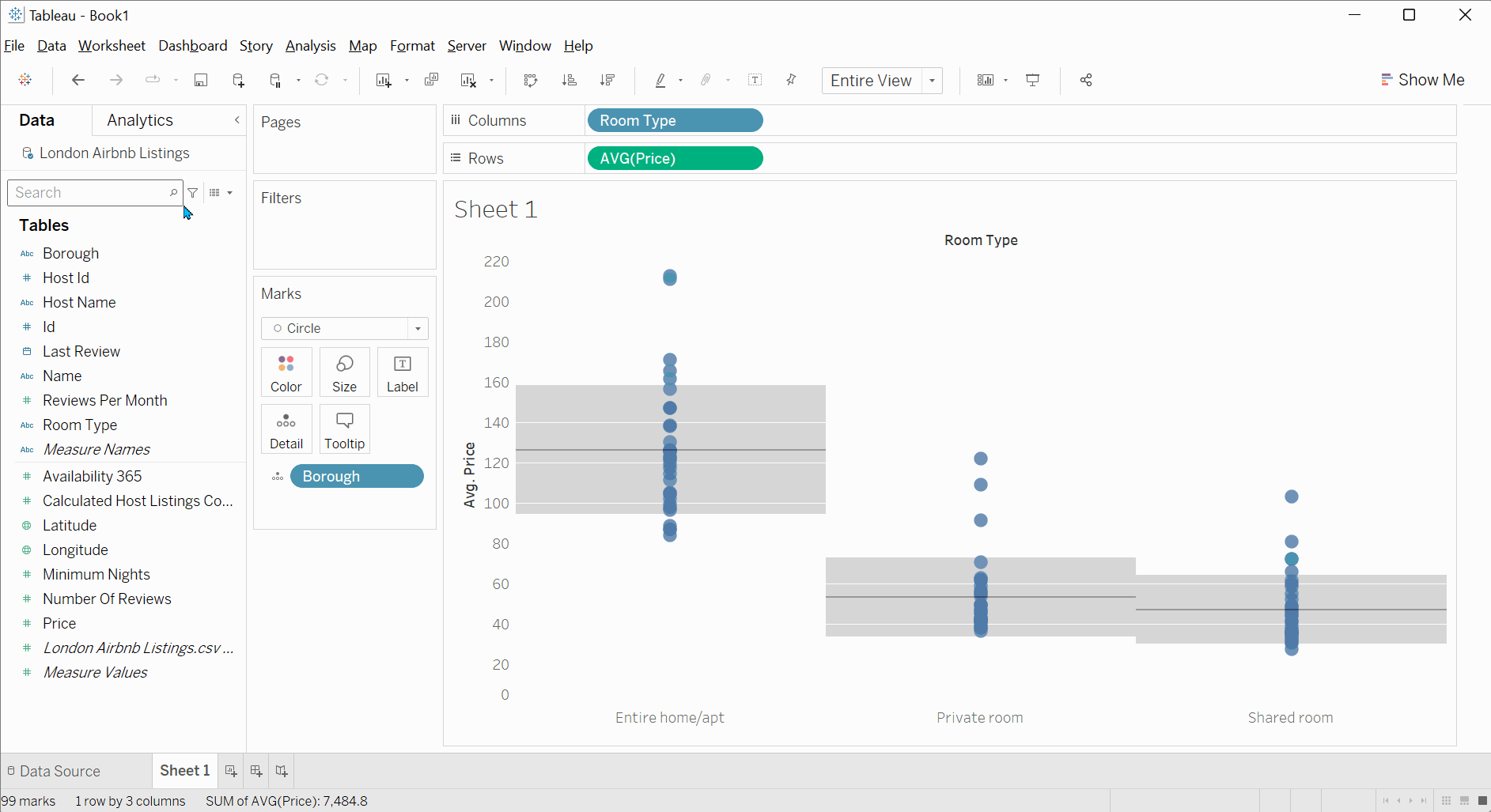
Task: Undo the last action with the back arrow
Action: [78, 80]
